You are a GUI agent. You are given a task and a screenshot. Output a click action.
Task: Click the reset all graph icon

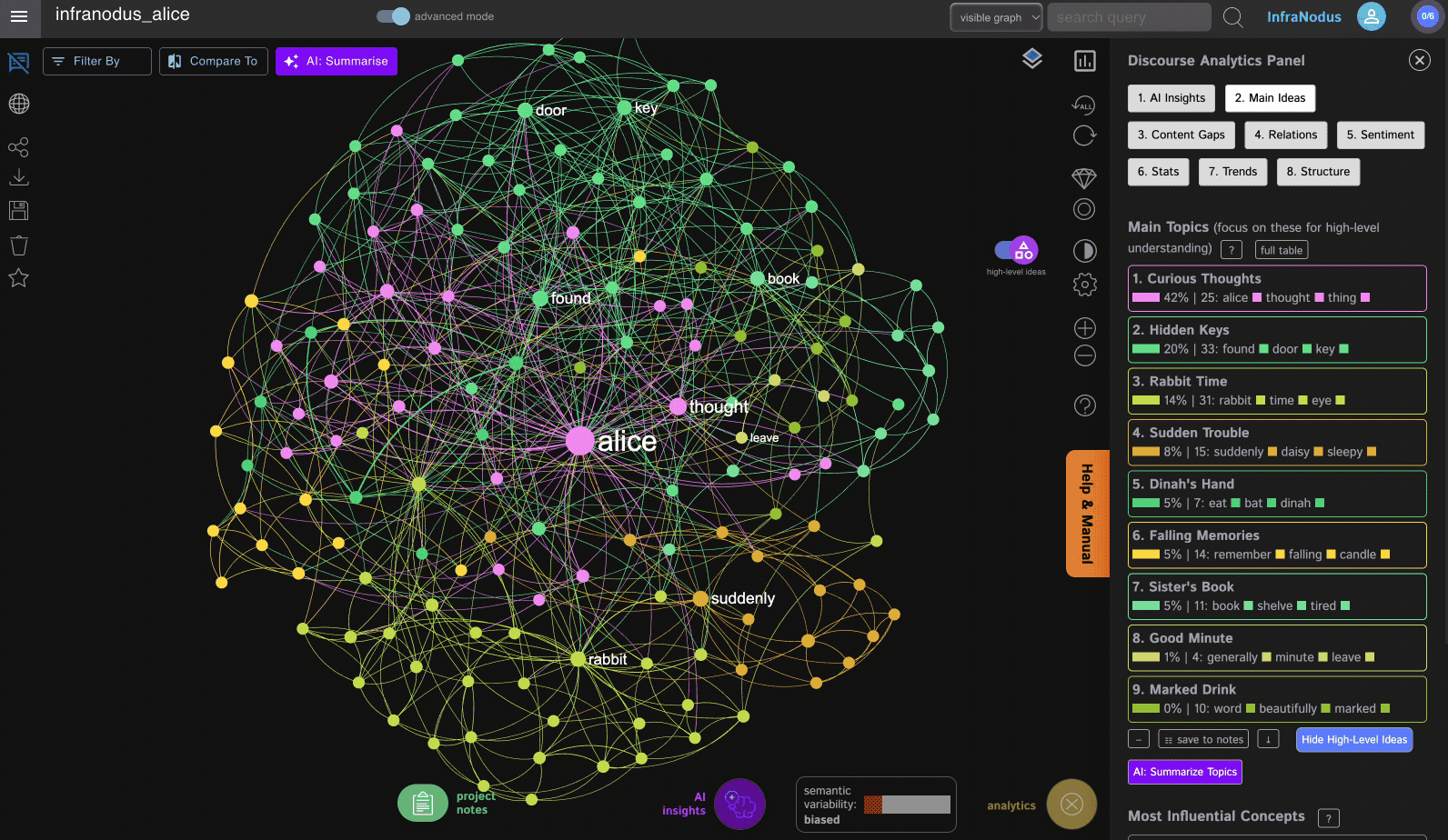coord(1083,105)
